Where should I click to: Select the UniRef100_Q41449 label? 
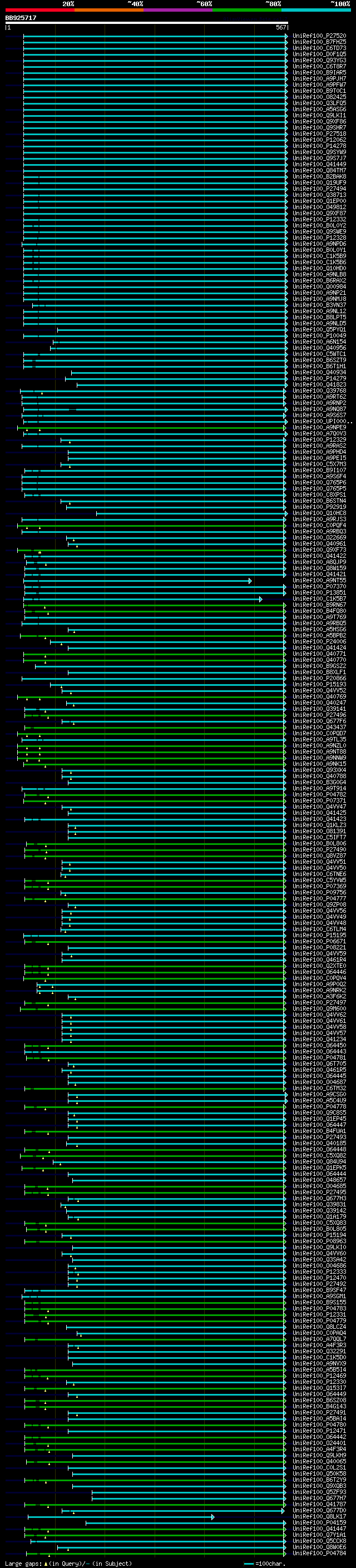(x=319, y=164)
